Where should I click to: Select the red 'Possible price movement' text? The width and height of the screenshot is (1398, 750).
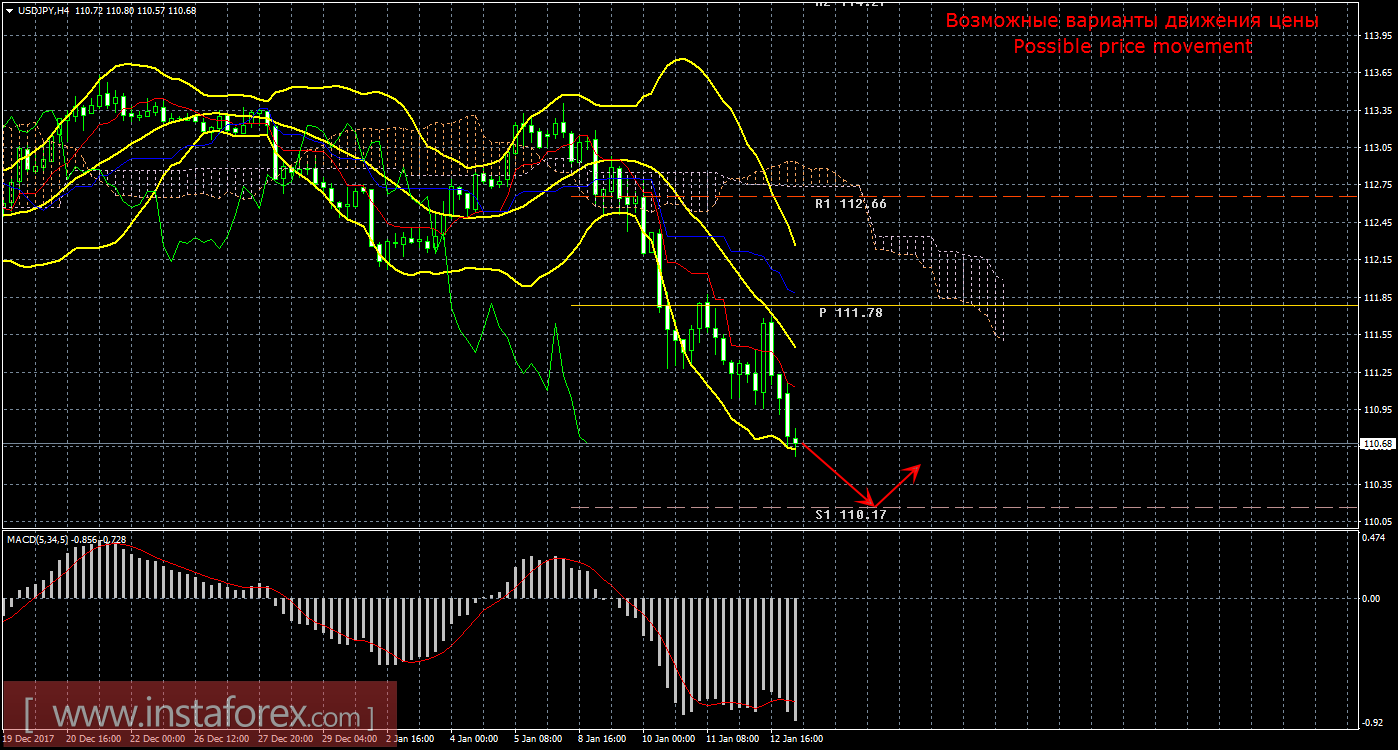coord(1132,46)
